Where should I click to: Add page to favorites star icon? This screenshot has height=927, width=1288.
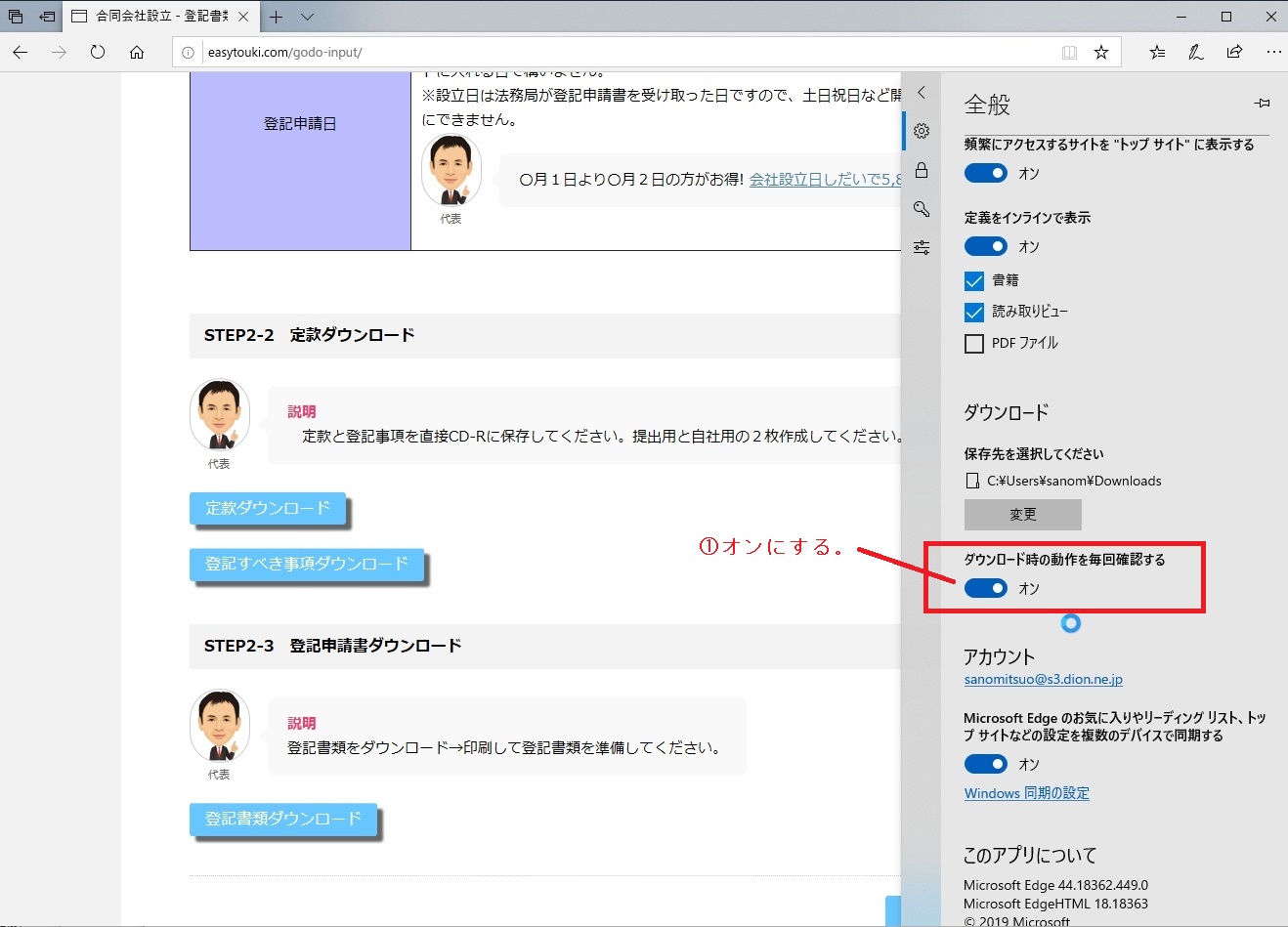(1101, 53)
